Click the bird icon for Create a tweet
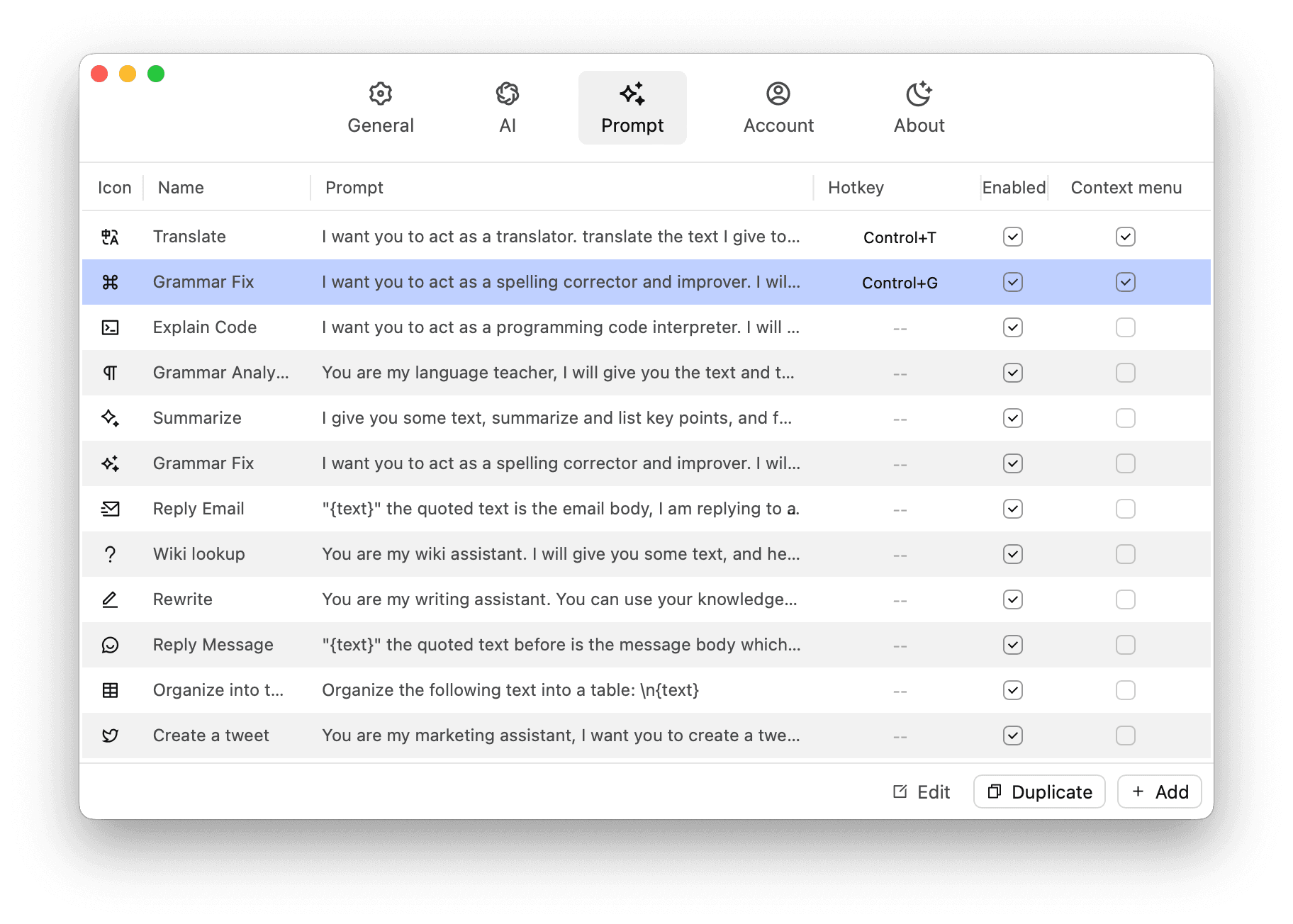 tap(110, 736)
